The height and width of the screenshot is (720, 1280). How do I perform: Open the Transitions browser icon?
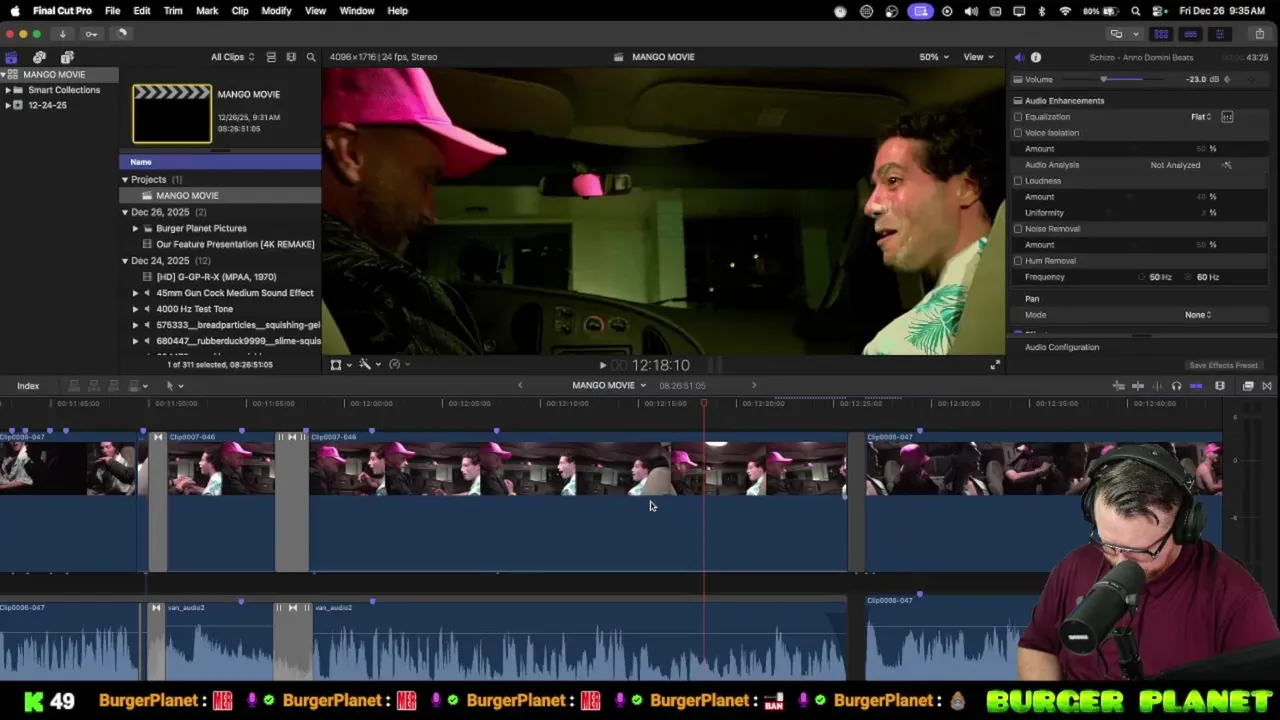[x=1267, y=386]
